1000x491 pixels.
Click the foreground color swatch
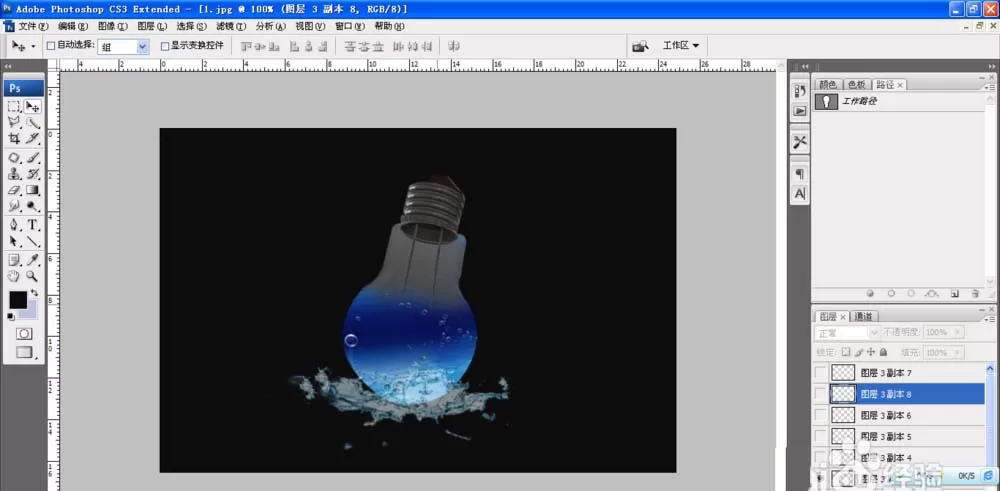click(x=18, y=300)
